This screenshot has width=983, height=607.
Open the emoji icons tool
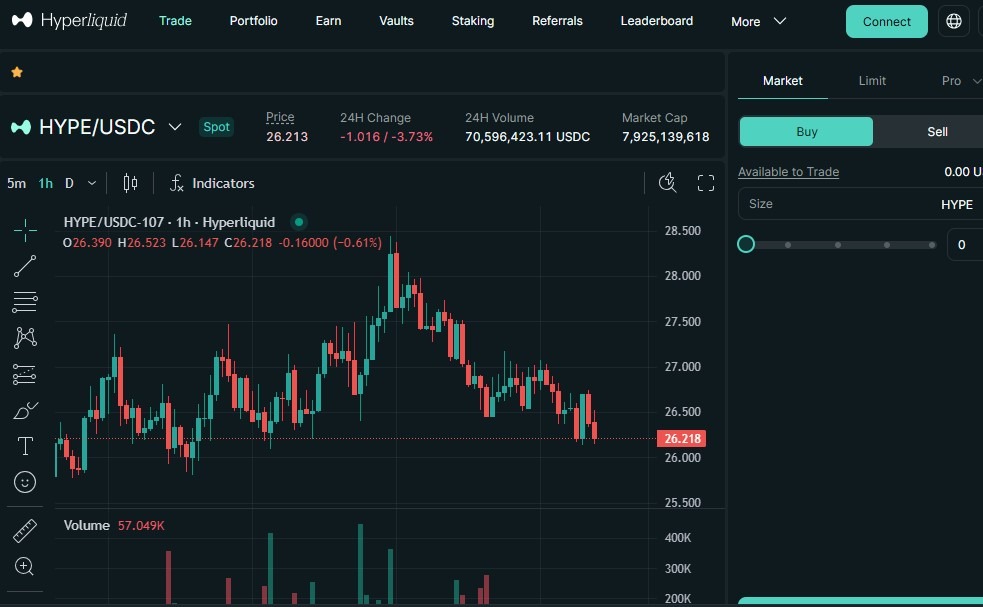(25, 482)
